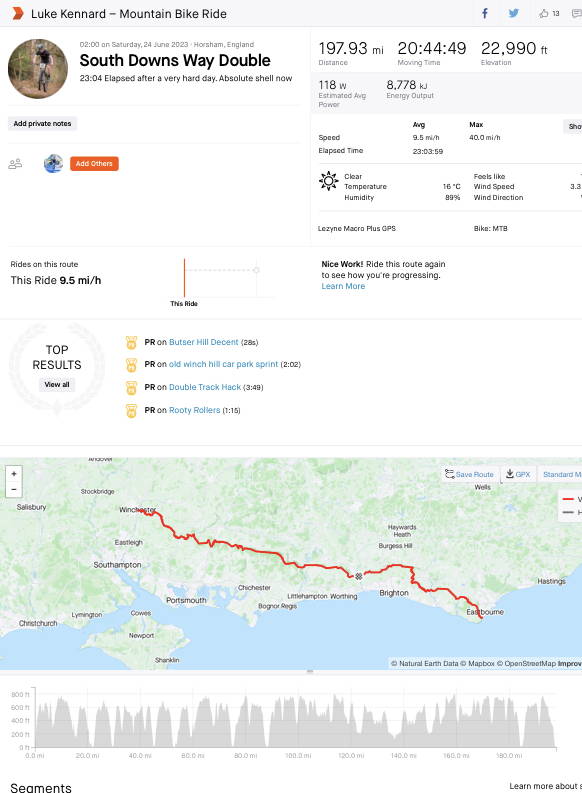The image size is (582, 793).
Task: Download route with GPX icon
Action: click(518, 474)
